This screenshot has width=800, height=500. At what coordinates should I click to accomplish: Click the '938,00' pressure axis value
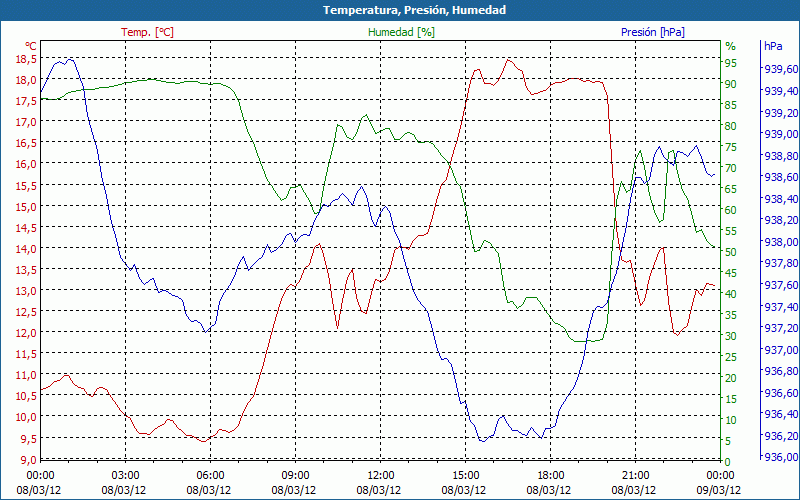tap(781, 241)
